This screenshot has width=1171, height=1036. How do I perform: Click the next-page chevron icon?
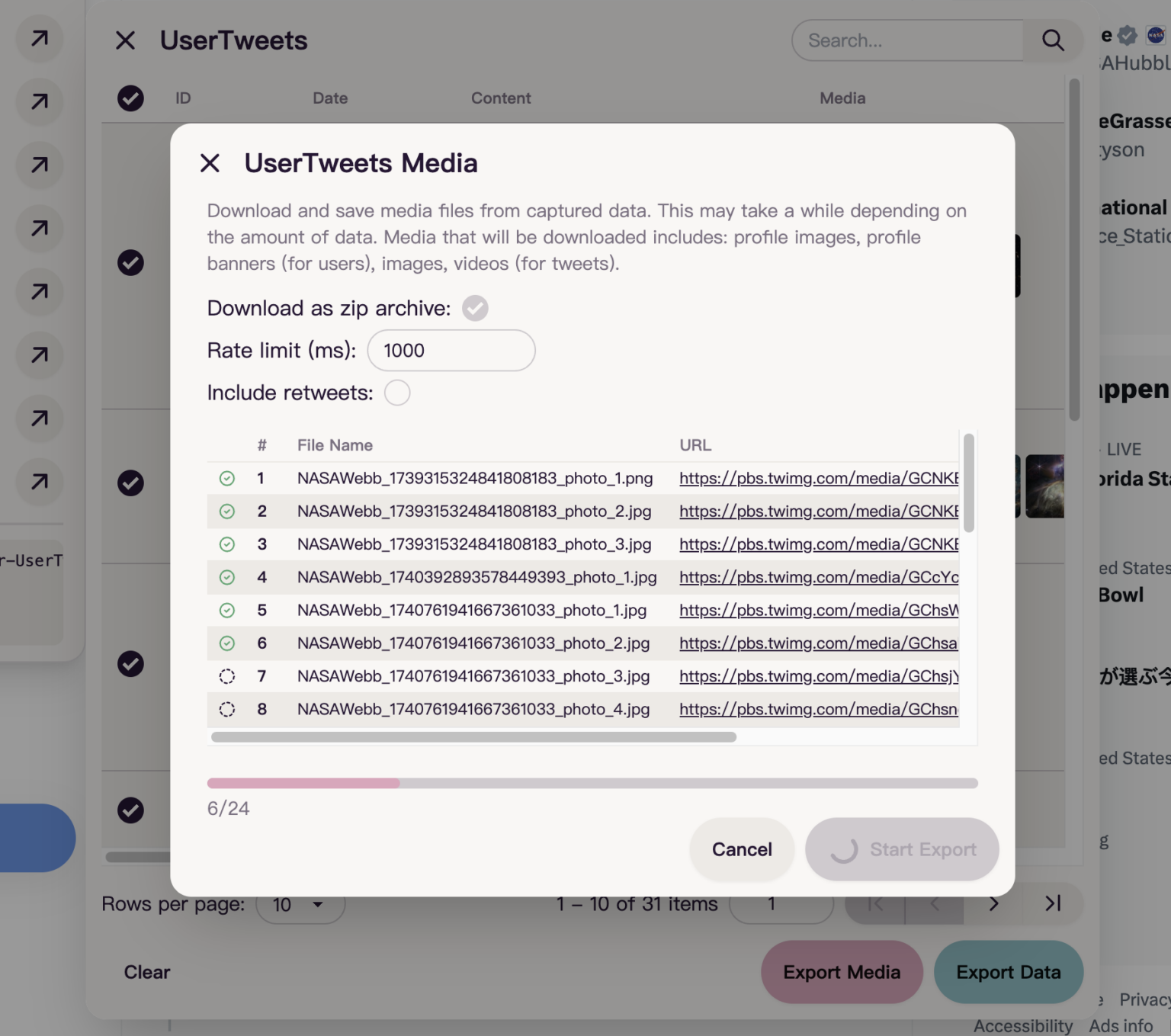[993, 903]
